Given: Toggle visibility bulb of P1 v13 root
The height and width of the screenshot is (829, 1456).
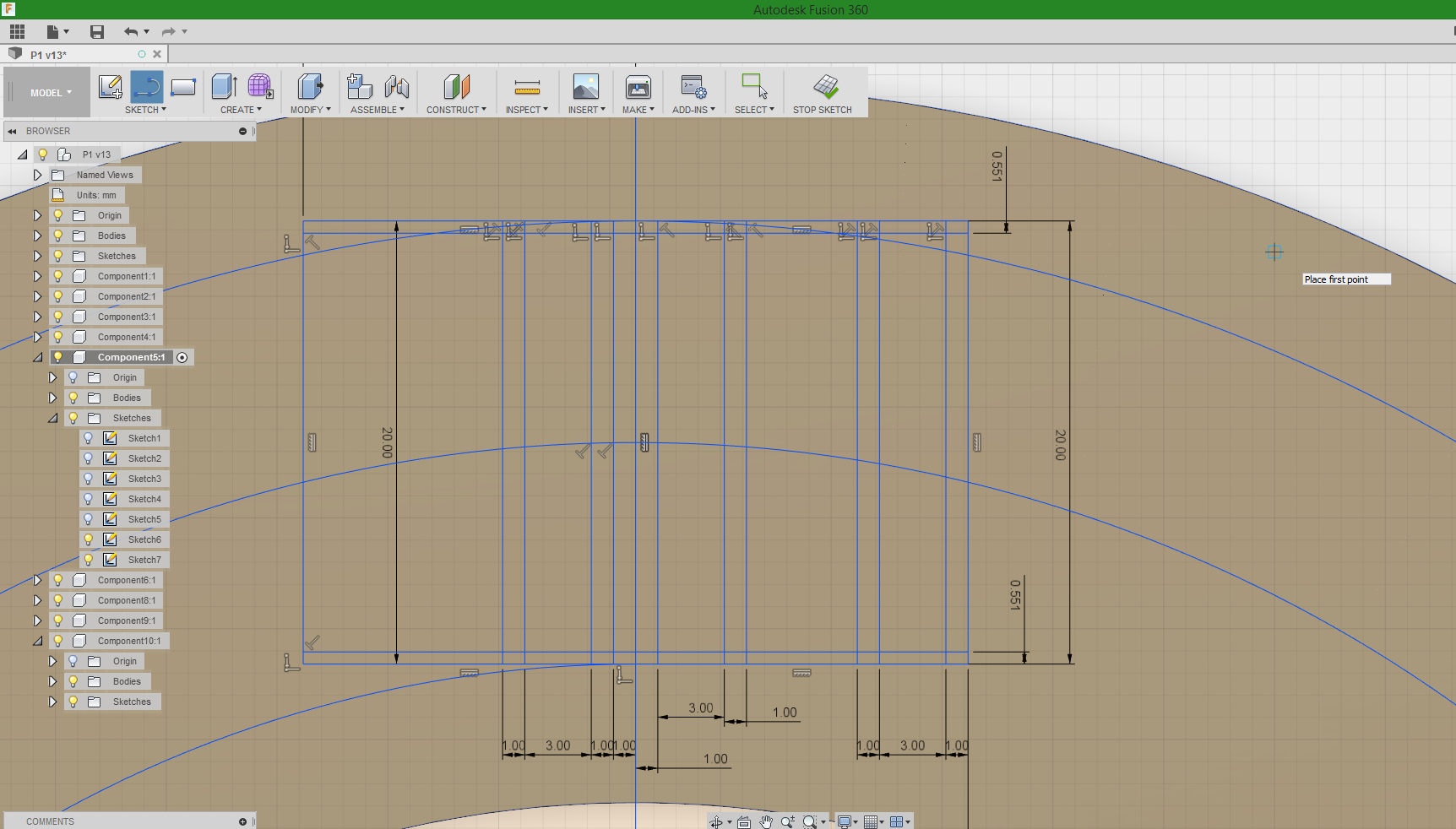Looking at the screenshot, I should click(42, 154).
